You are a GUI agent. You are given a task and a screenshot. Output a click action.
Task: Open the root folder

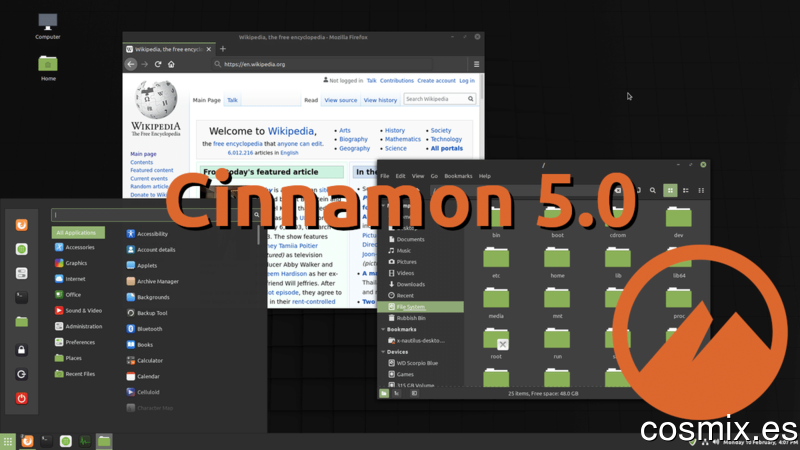[x=496, y=343]
